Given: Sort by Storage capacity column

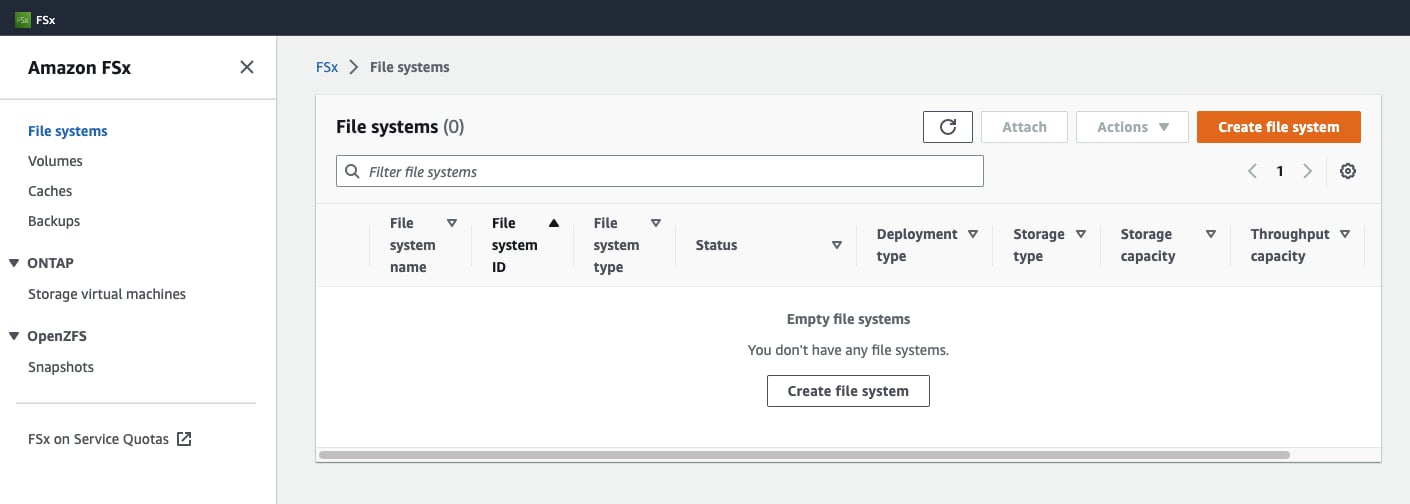Looking at the screenshot, I should (x=1211, y=234).
